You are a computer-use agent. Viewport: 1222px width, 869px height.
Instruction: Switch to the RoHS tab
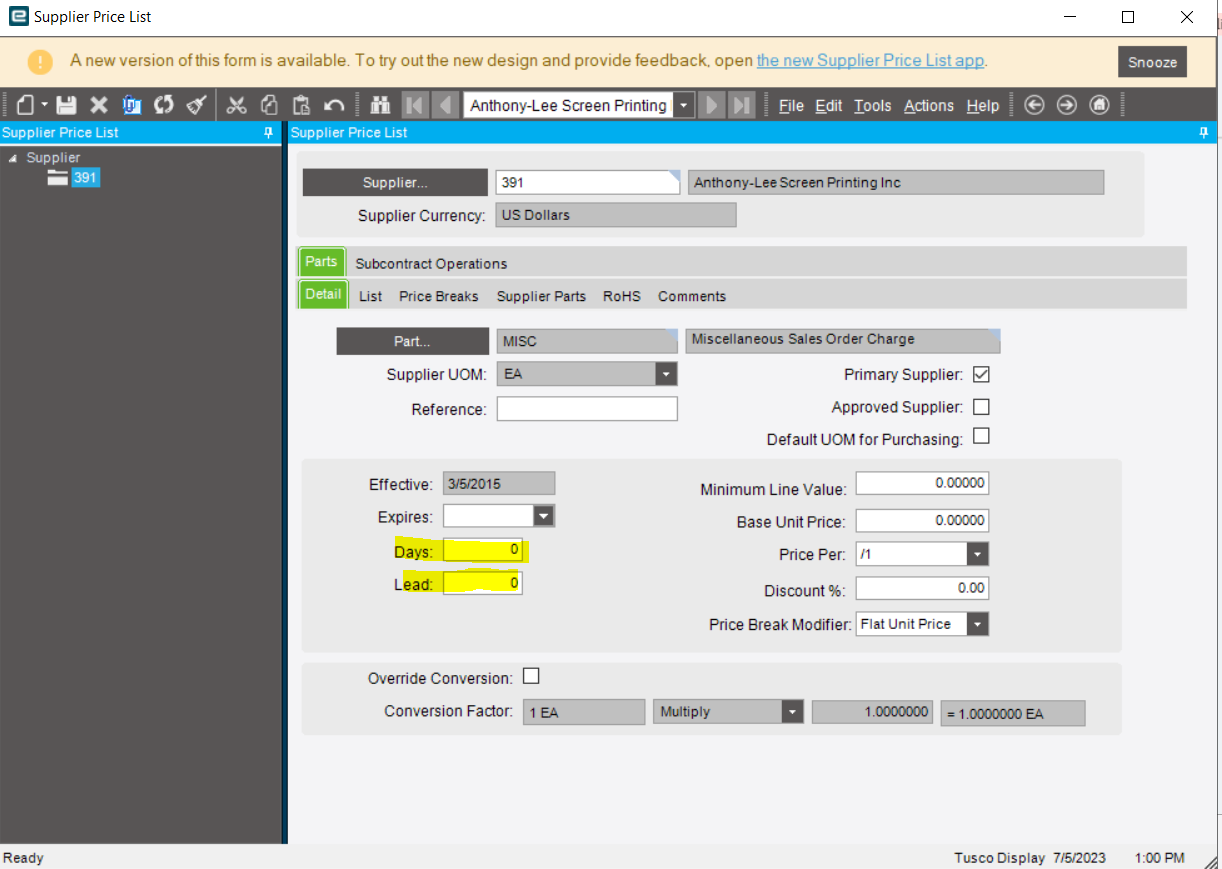621,296
